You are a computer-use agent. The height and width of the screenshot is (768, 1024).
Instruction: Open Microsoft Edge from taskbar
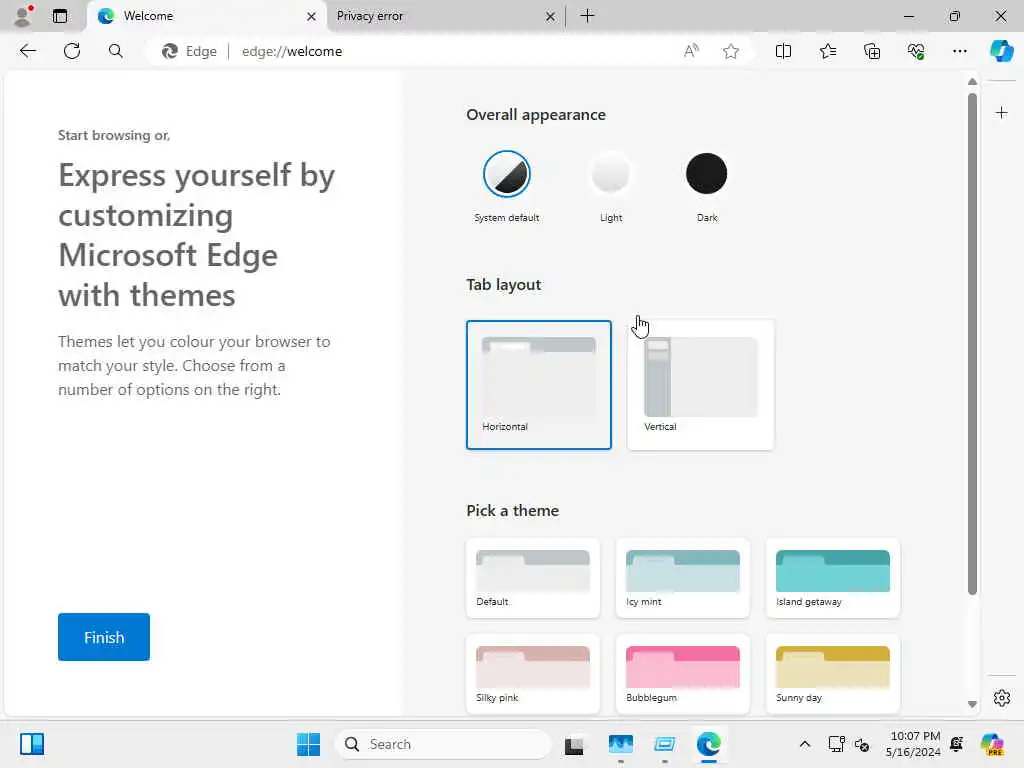pyautogui.click(x=709, y=744)
